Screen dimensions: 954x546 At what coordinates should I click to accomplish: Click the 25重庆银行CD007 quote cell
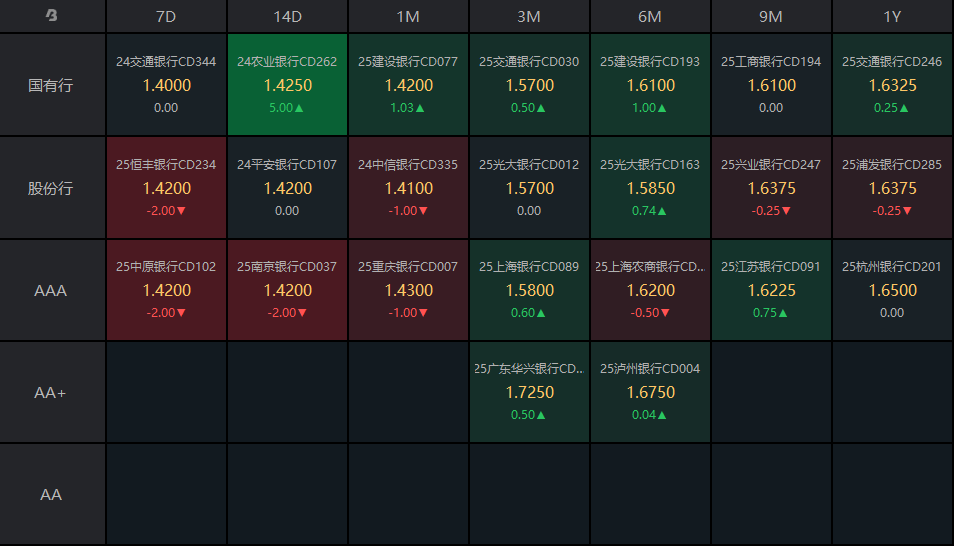[408, 289]
